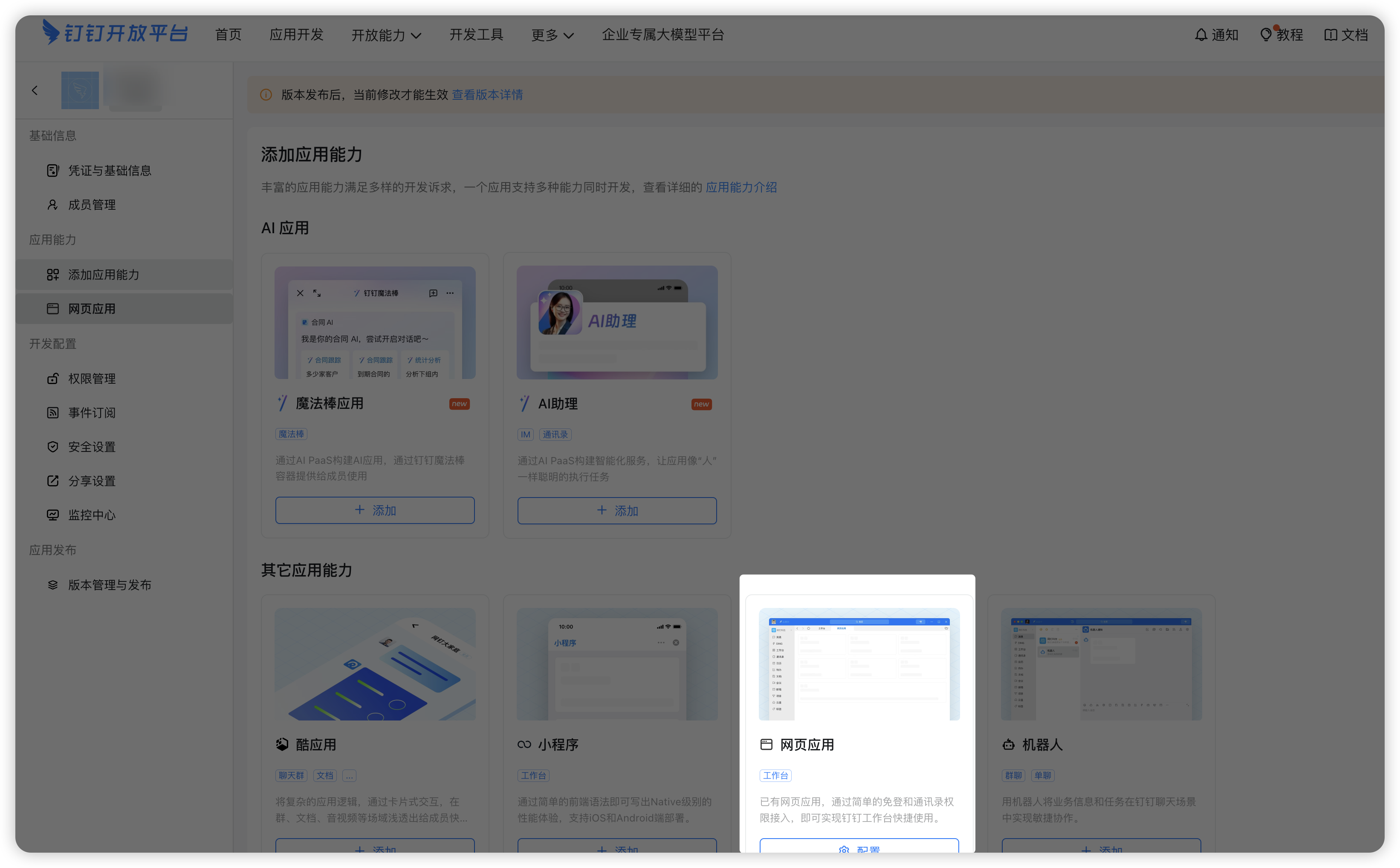Click the back arrow in sidebar
The width and height of the screenshot is (1400, 868).
pyautogui.click(x=35, y=90)
